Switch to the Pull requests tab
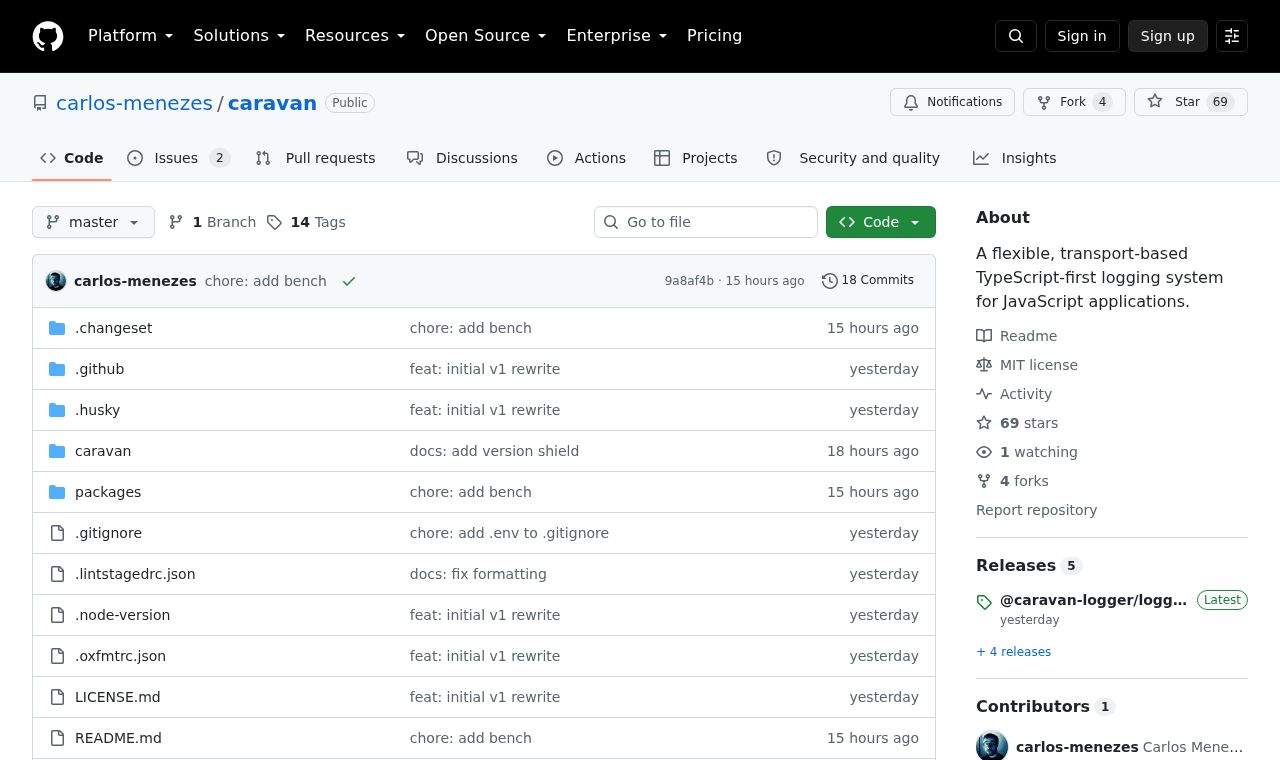The image size is (1280, 760). (315, 158)
